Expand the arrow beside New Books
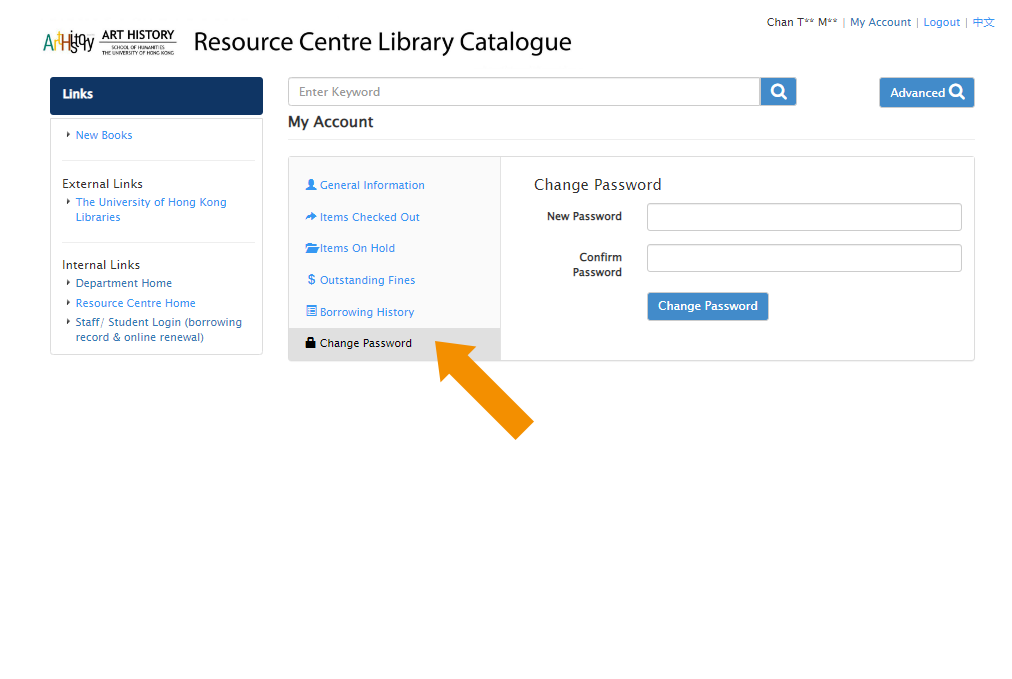This screenshot has height=679, width=1012. point(69,134)
